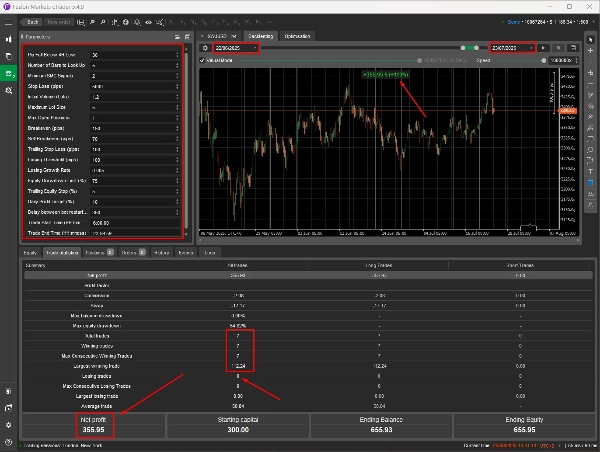Open the backtesting settings gear beside the start date

point(205,48)
